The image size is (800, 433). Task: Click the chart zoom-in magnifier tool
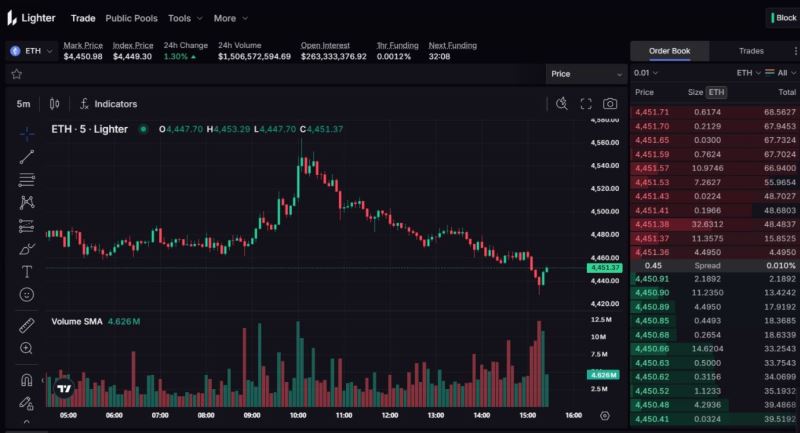click(27, 348)
